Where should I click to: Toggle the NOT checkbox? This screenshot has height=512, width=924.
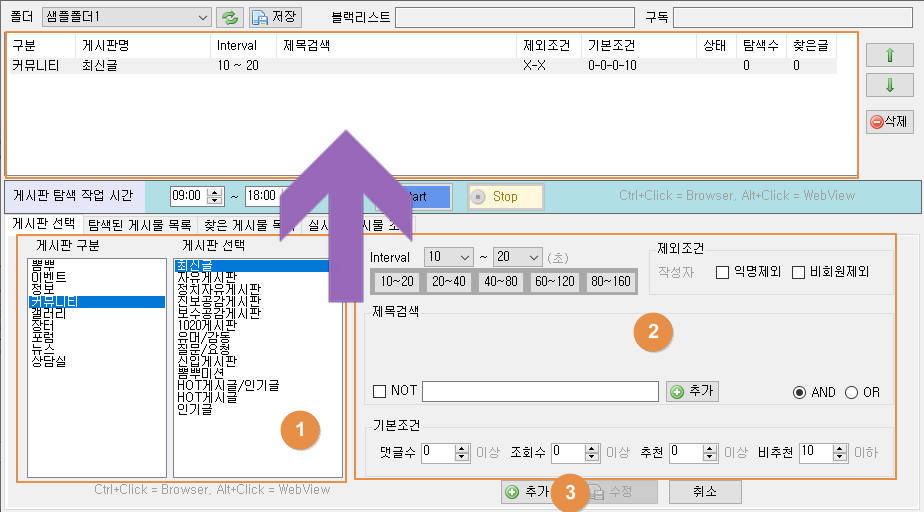(x=380, y=391)
